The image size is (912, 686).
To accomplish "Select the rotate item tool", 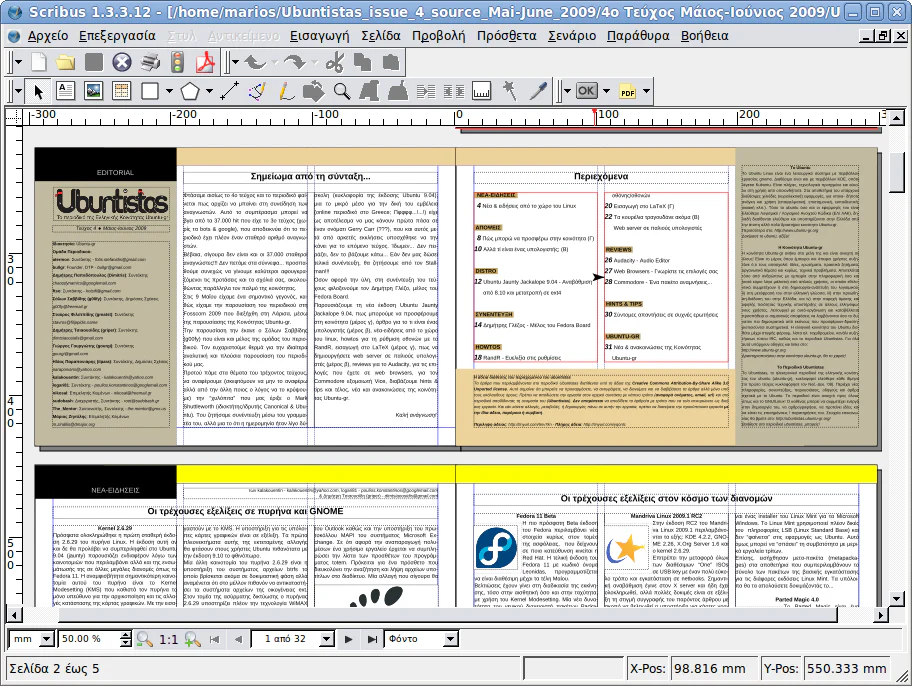I will [314, 91].
